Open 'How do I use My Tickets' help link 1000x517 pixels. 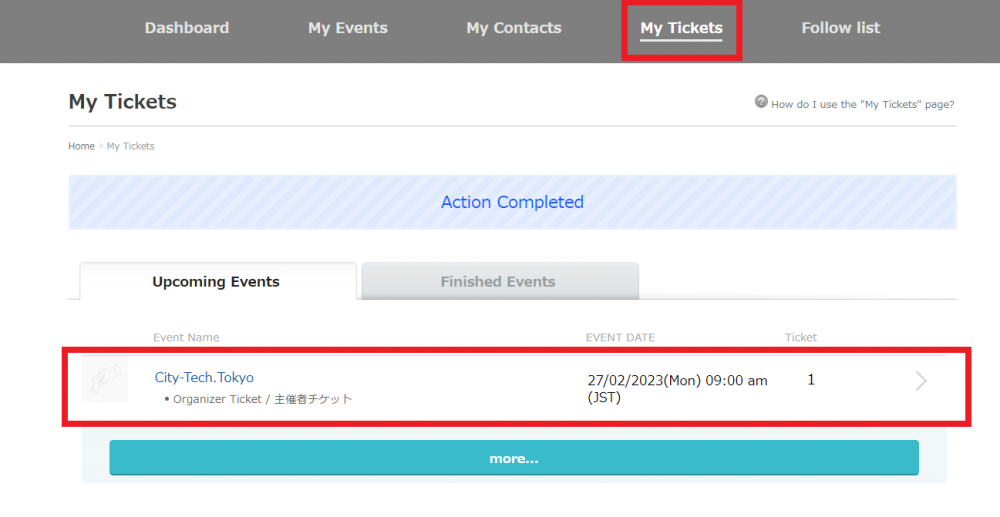tap(862, 104)
